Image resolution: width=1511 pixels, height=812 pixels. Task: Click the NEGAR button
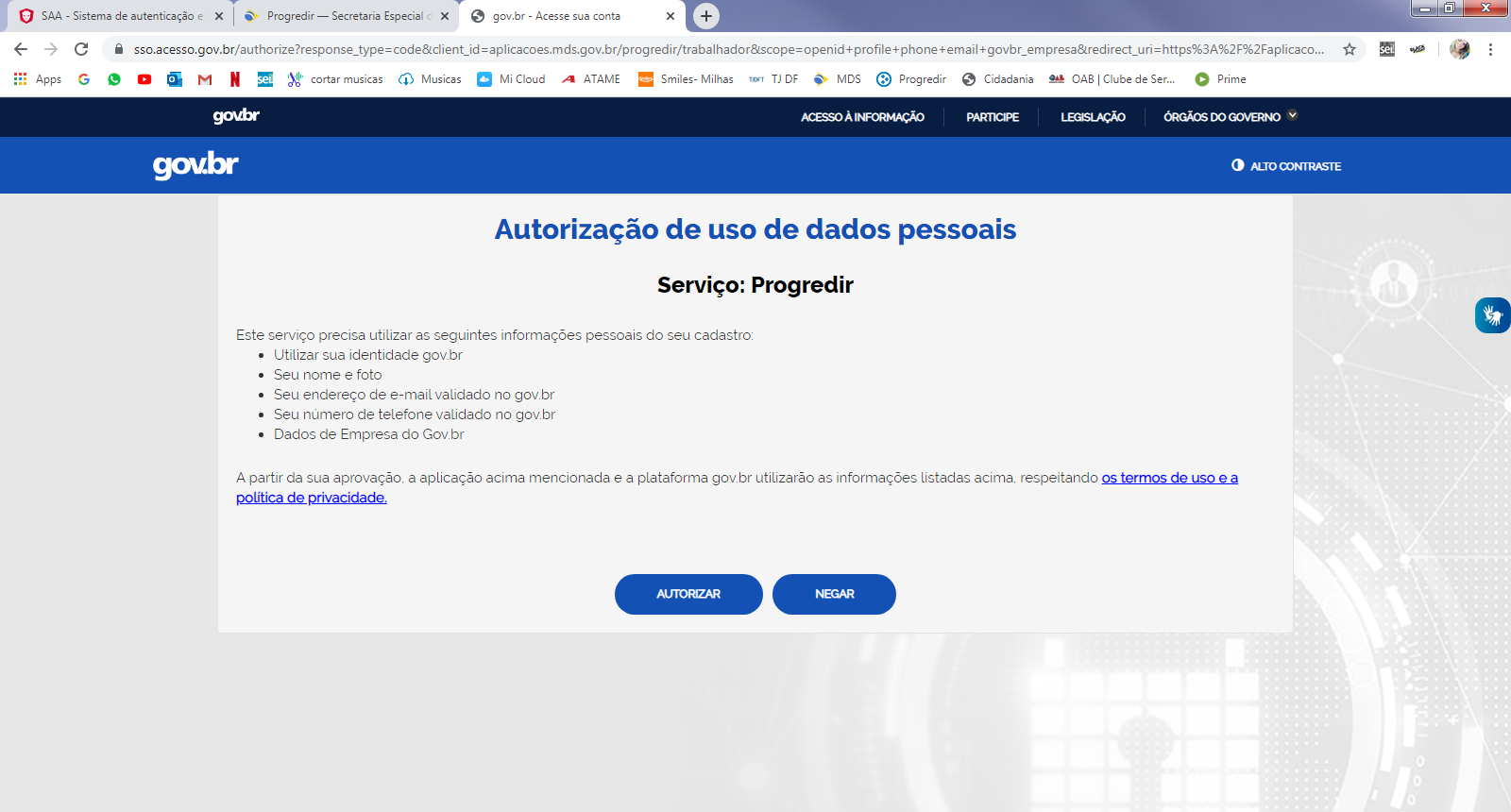(x=834, y=594)
